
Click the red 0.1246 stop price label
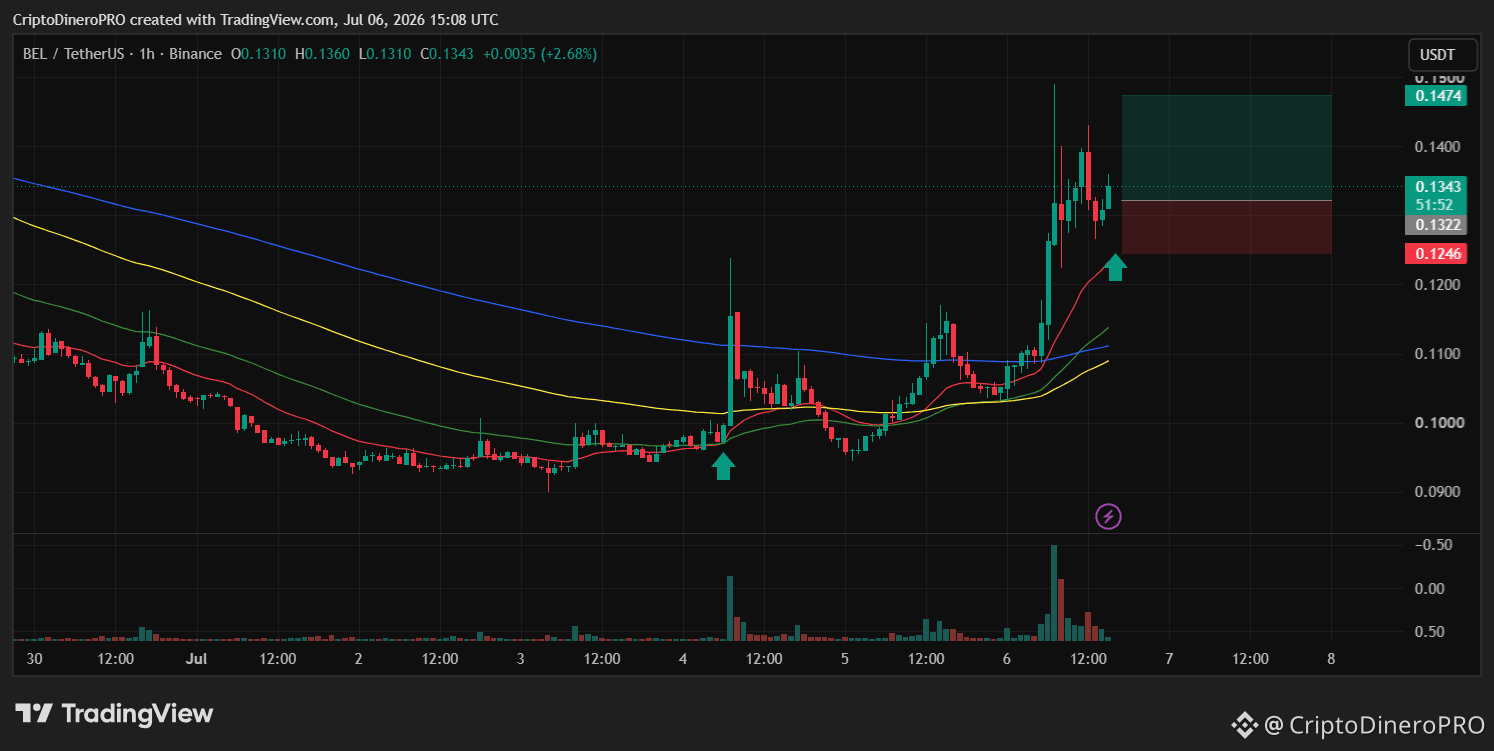(1435, 254)
